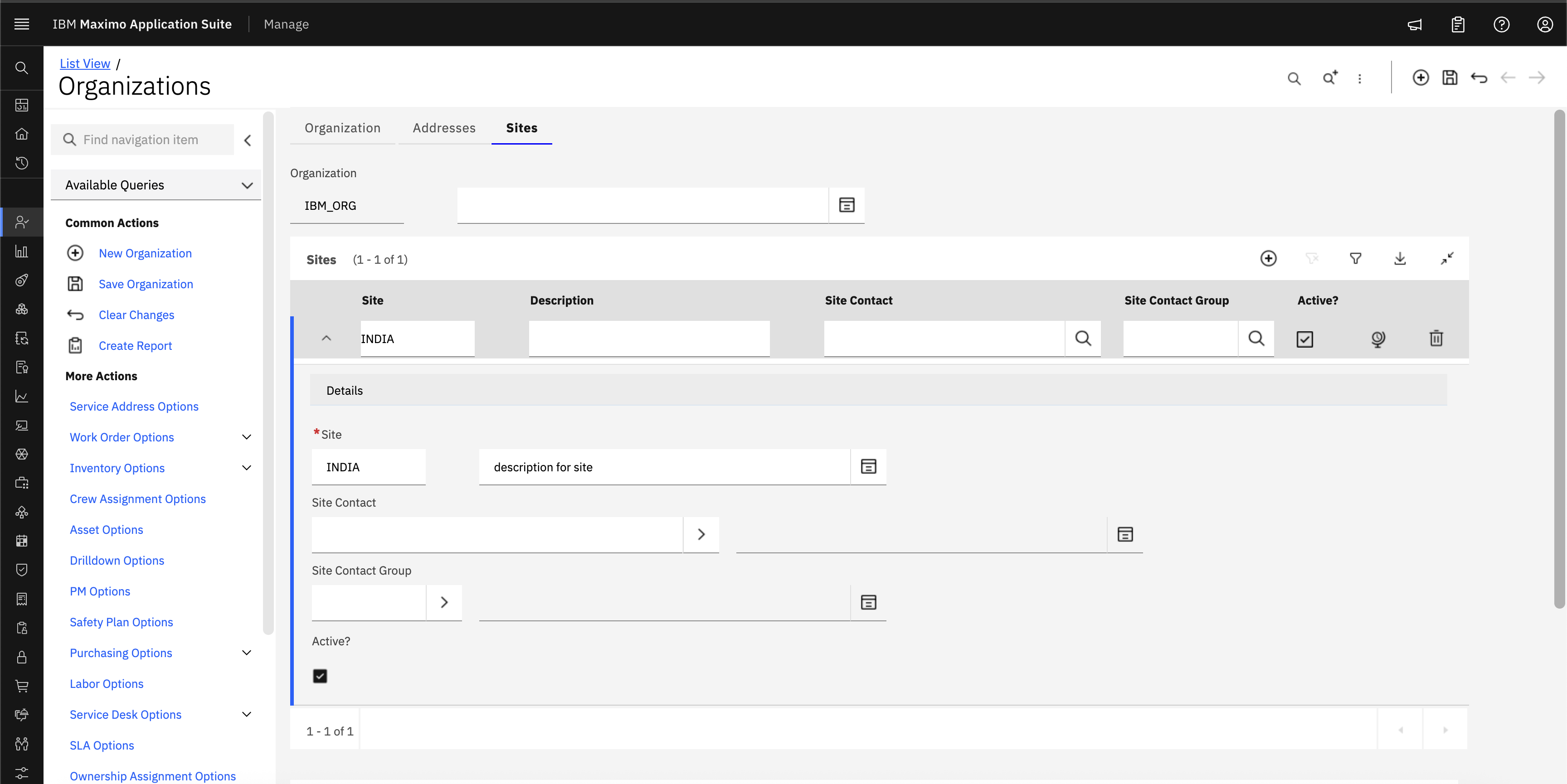Click the List View breadcrumb link
Screen dimensions: 1567x784
(x=85, y=63)
